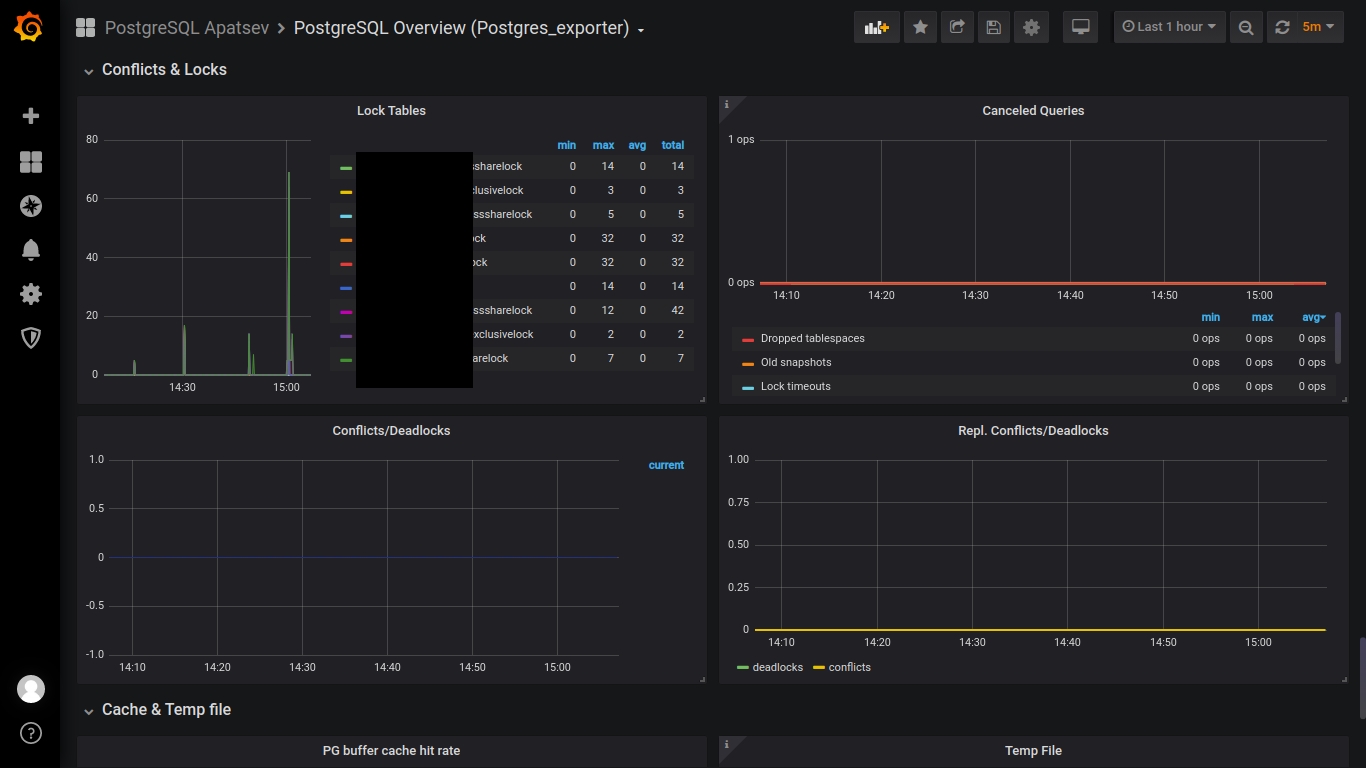Open the 5m refresh interval dropdown
Viewport: 1366px width, 768px height.
coord(1318,27)
